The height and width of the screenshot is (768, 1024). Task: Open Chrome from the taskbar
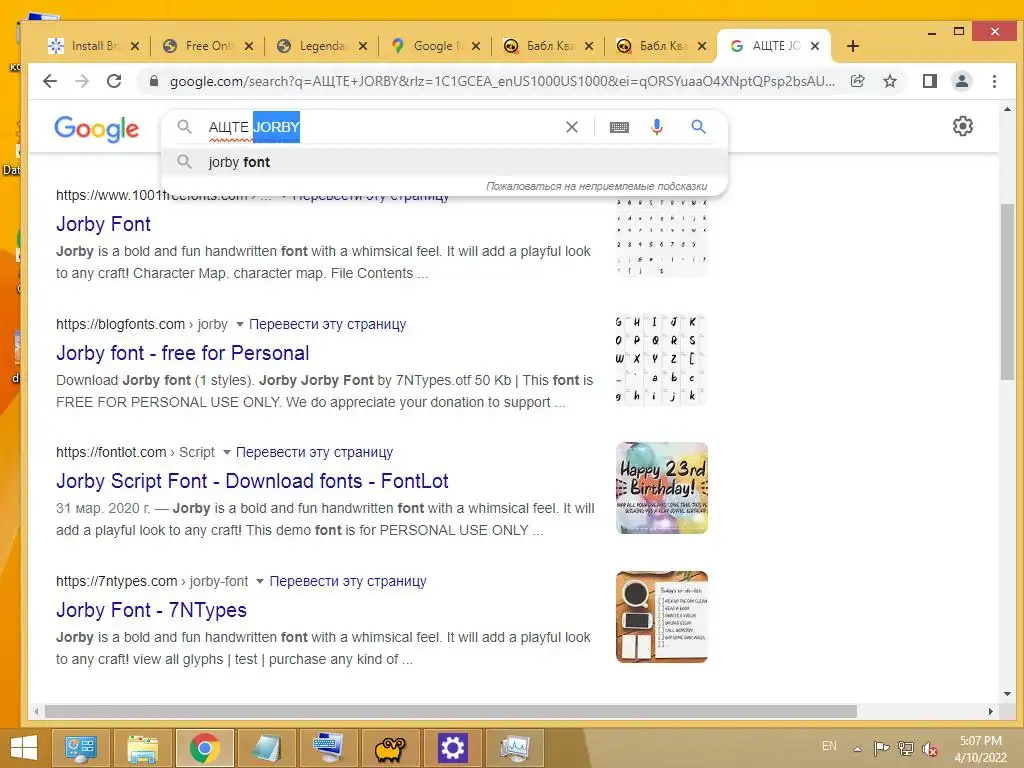click(204, 748)
